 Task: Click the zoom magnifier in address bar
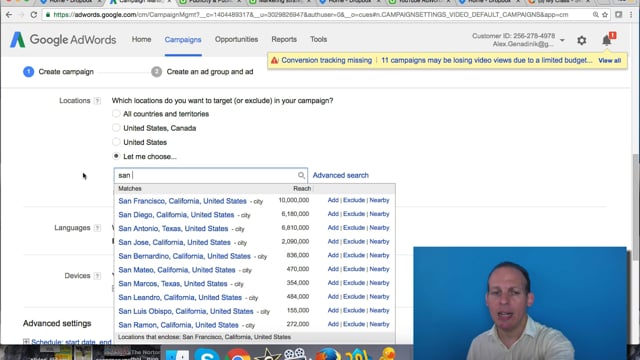[596, 15]
